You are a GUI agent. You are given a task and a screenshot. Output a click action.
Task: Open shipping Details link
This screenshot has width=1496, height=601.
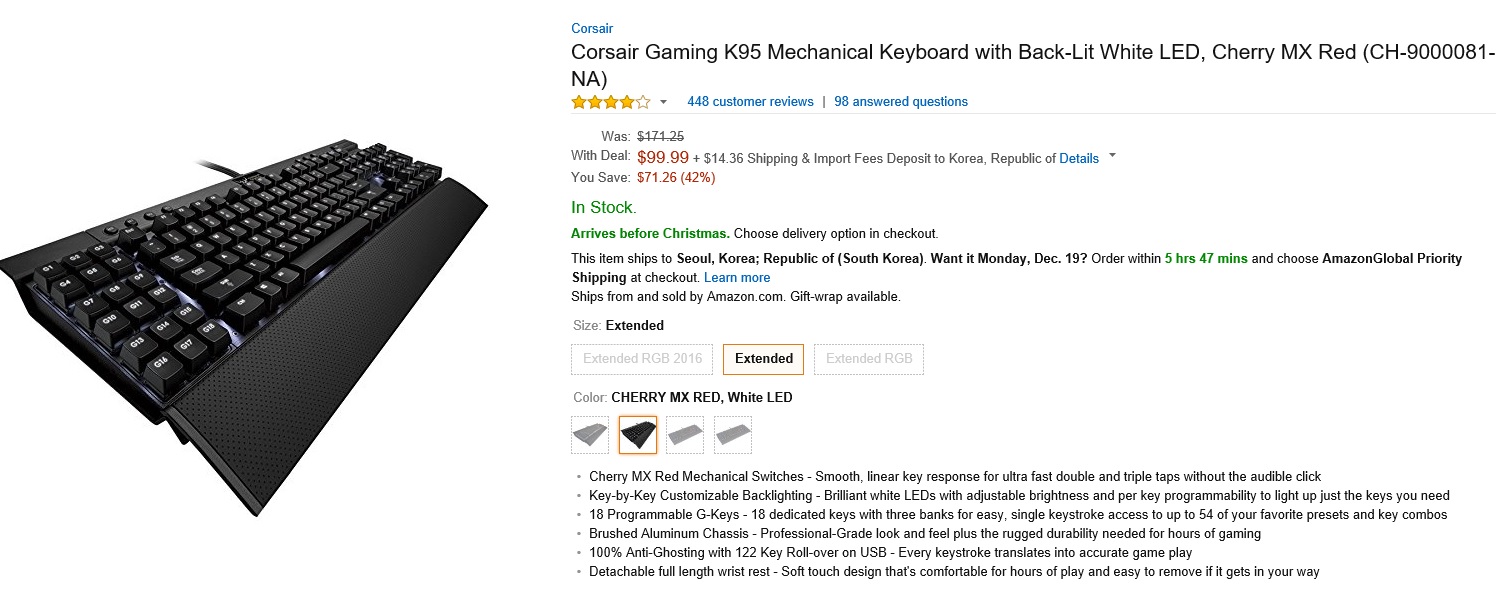point(1079,158)
